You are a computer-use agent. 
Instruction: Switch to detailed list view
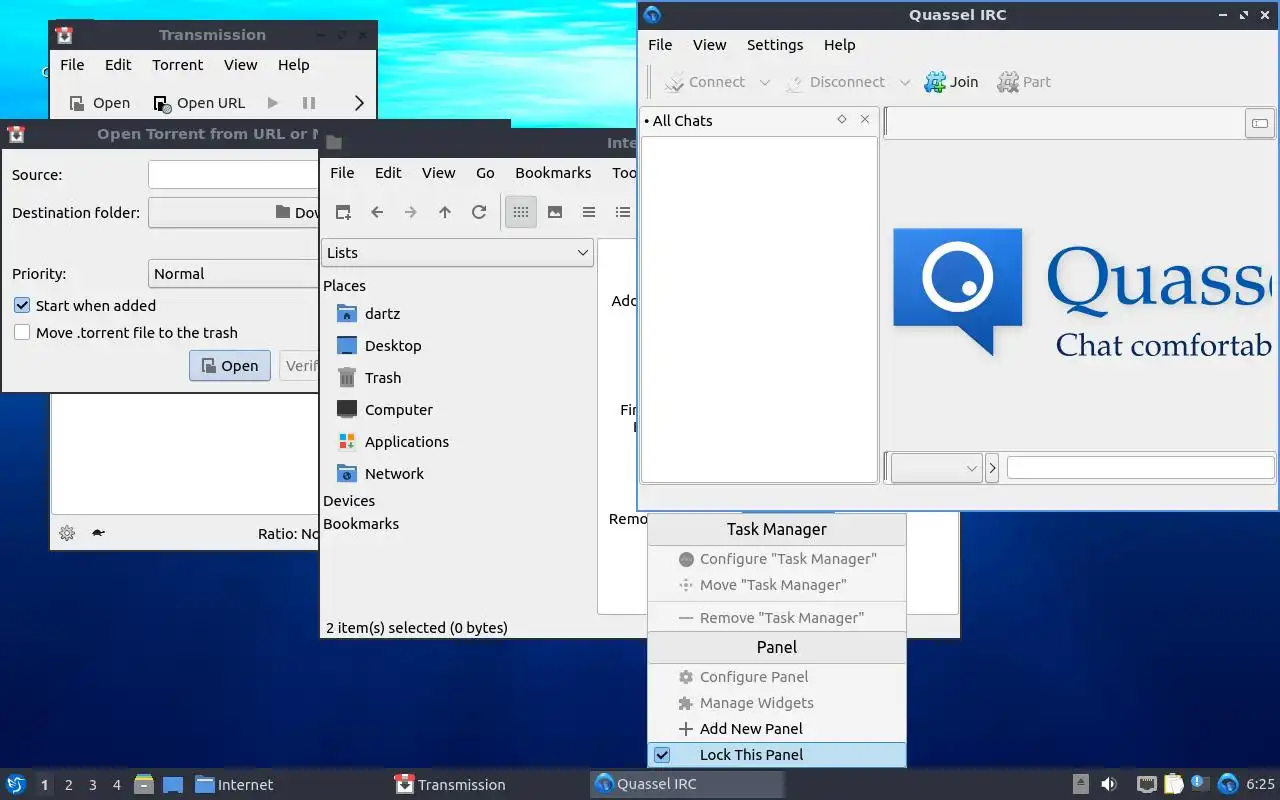pyautogui.click(x=623, y=212)
